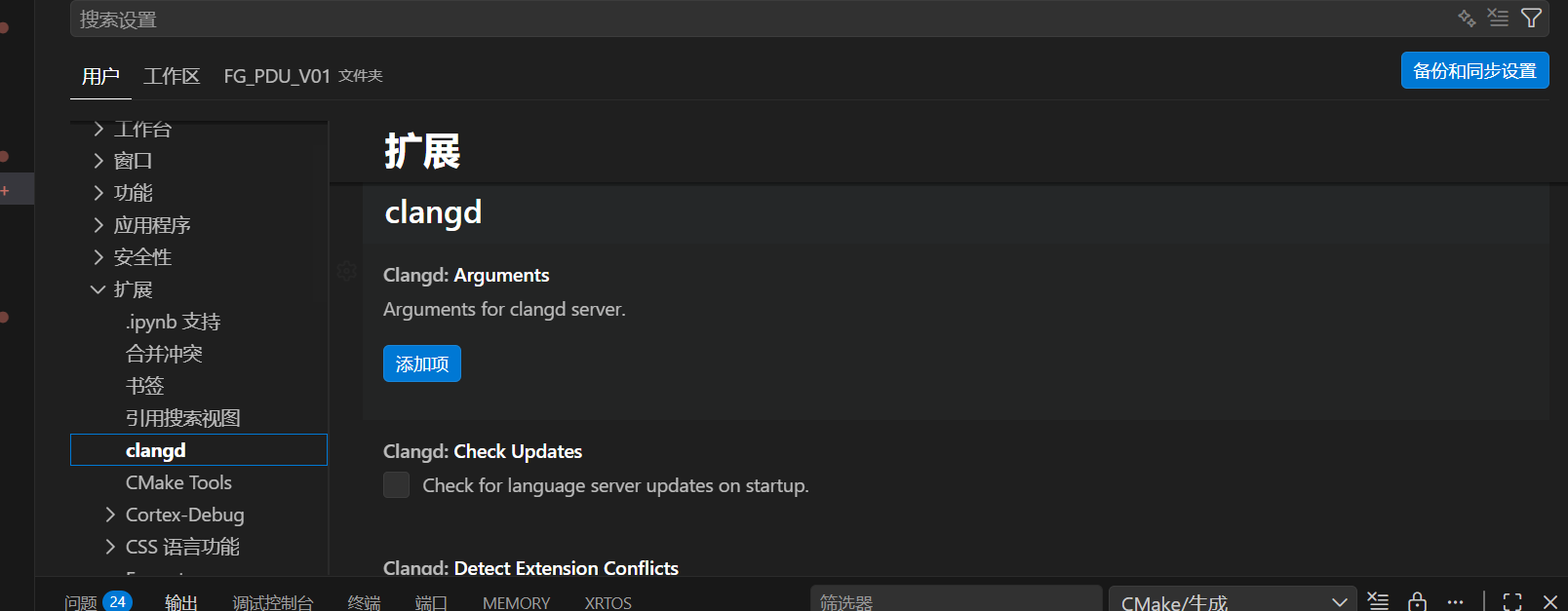The width and height of the screenshot is (1568, 611).
Task: Click the AI sparkle search icon
Action: click(x=1466, y=19)
